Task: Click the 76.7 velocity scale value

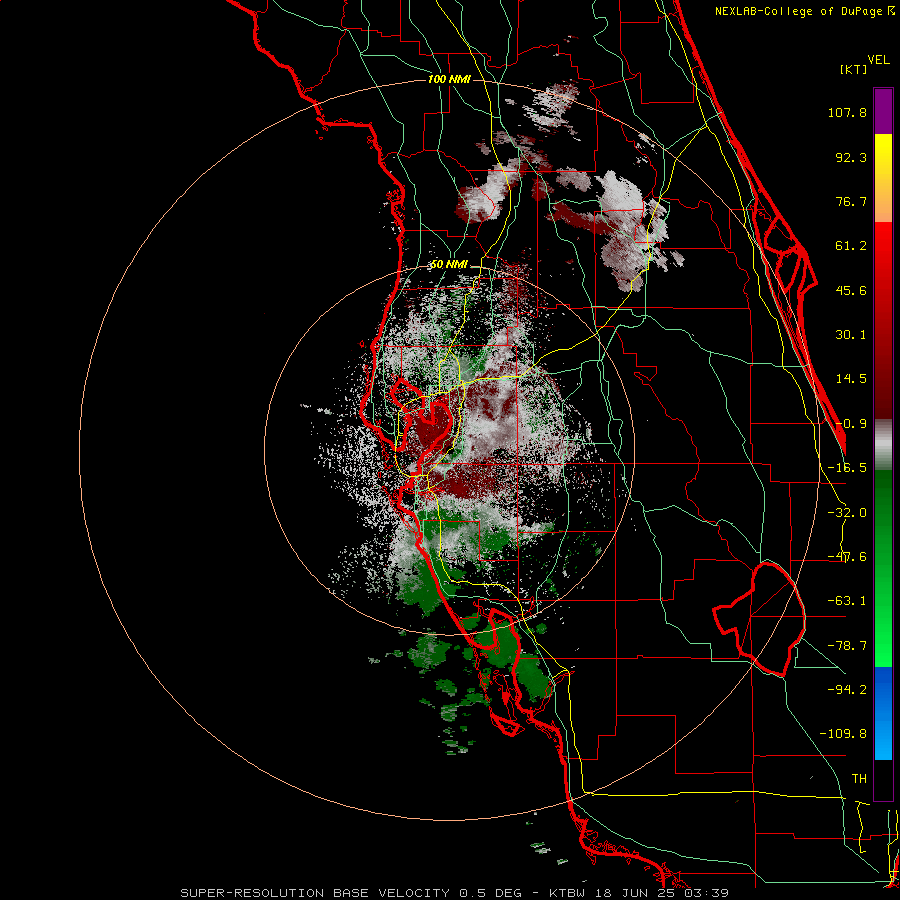Action: point(851,201)
